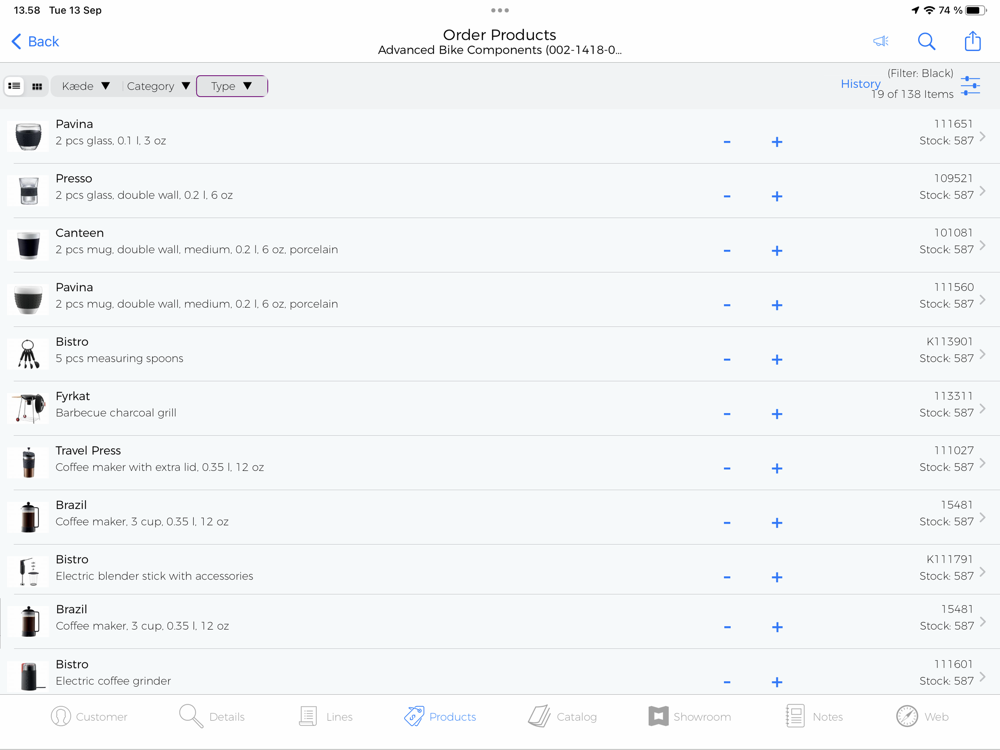This screenshot has width=1000, height=750.
Task: Add one Bistro electric coffee grinder
Action: (x=777, y=682)
